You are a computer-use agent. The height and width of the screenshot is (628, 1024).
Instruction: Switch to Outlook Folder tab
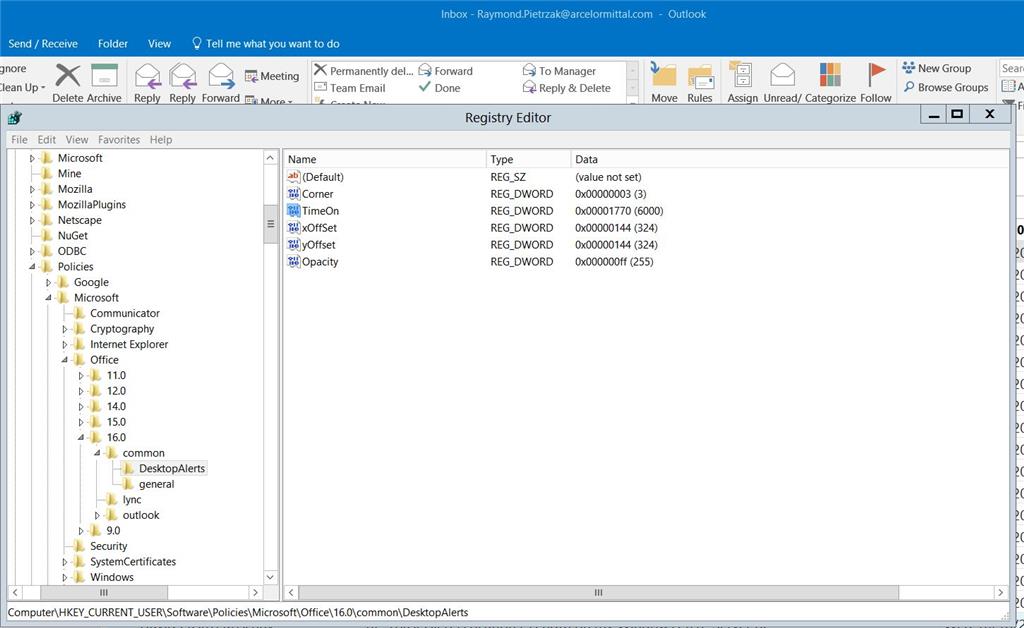(x=113, y=44)
